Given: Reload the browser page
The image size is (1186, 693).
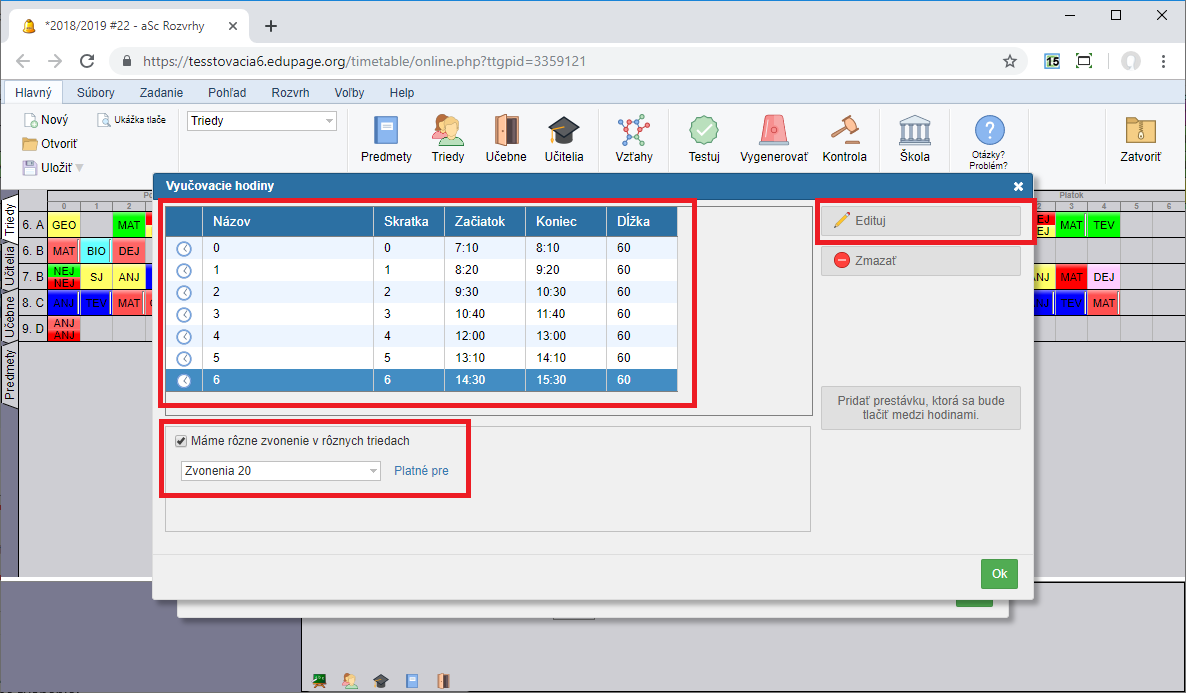Looking at the screenshot, I should [x=87, y=61].
